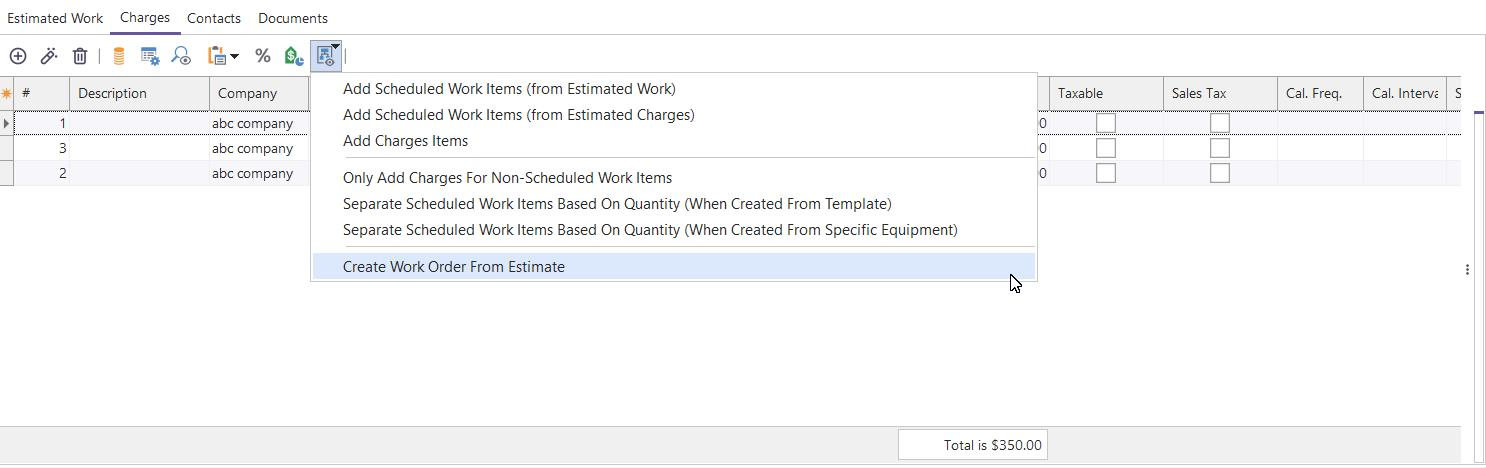
Task: Open the Documents tab
Action: pos(293,18)
